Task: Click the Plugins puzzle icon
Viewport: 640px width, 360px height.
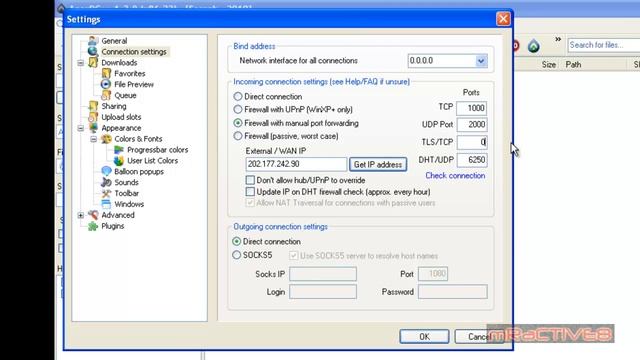Action: point(93,226)
